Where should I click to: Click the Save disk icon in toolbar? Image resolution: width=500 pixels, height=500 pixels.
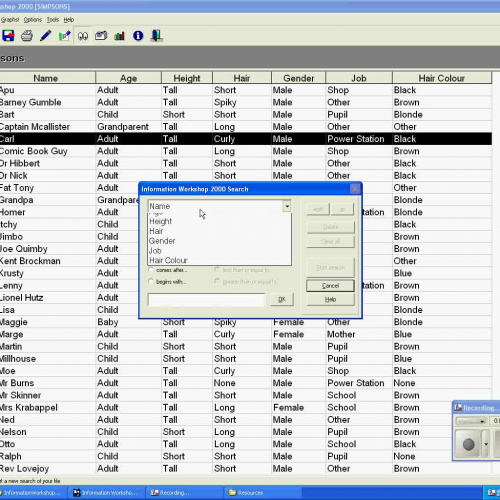click(x=8, y=36)
